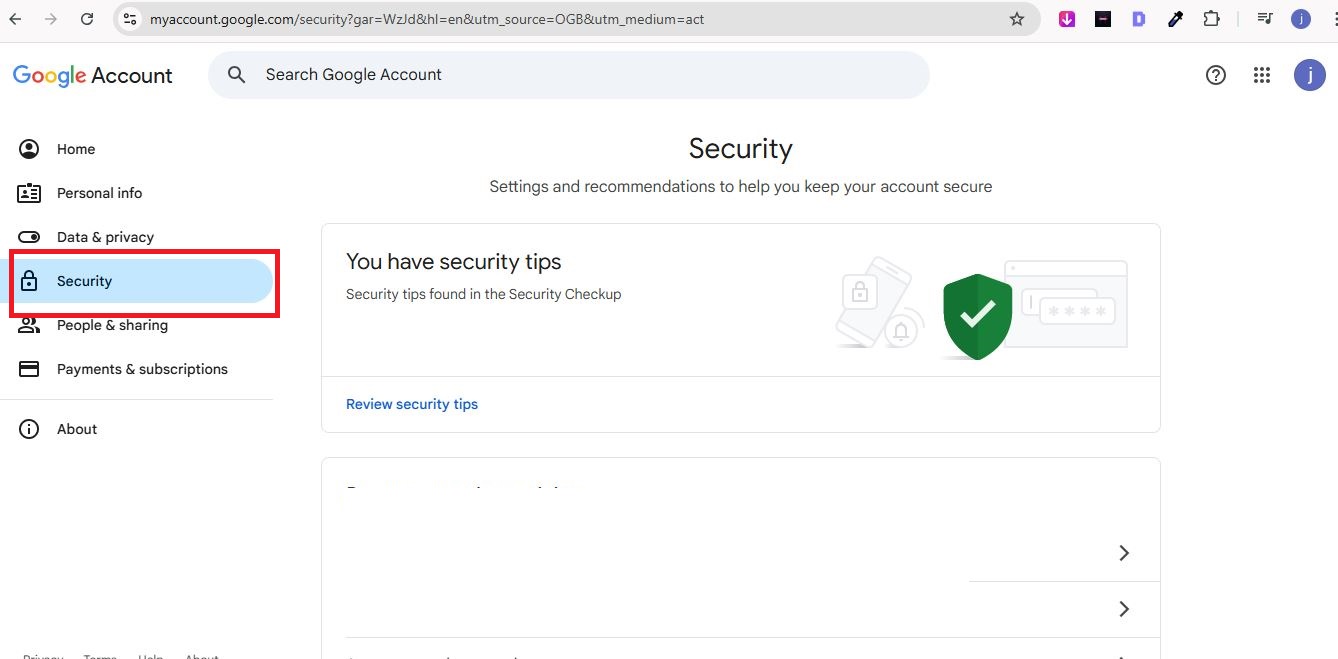This screenshot has width=1338, height=659.
Task: Expand the first chevron in the lower card
Action: 1123,552
